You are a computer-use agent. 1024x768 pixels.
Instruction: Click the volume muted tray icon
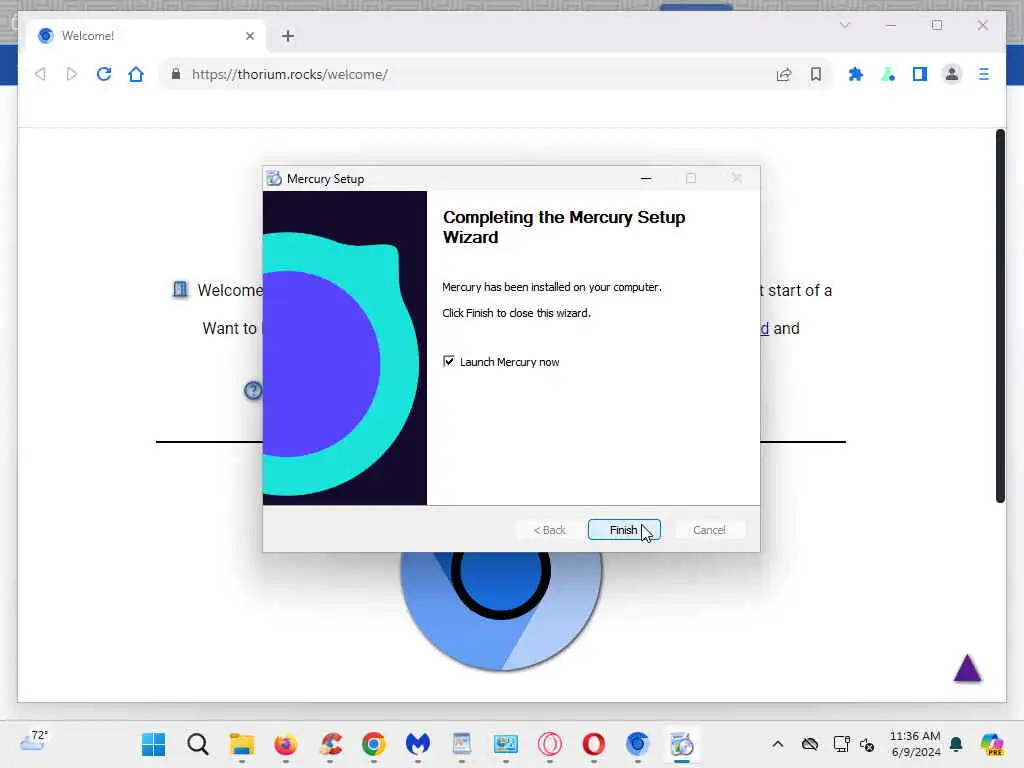point(867,744)
